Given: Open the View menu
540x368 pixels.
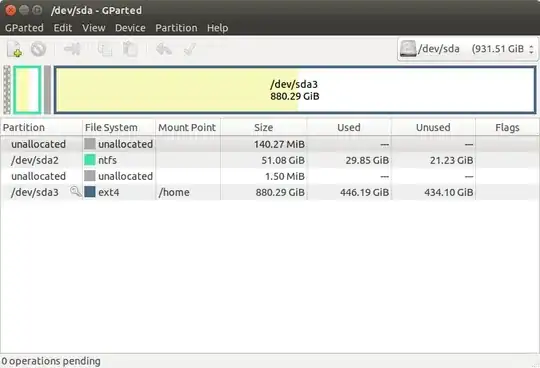Looking at the screenshot, I should (x=94, y=28).
